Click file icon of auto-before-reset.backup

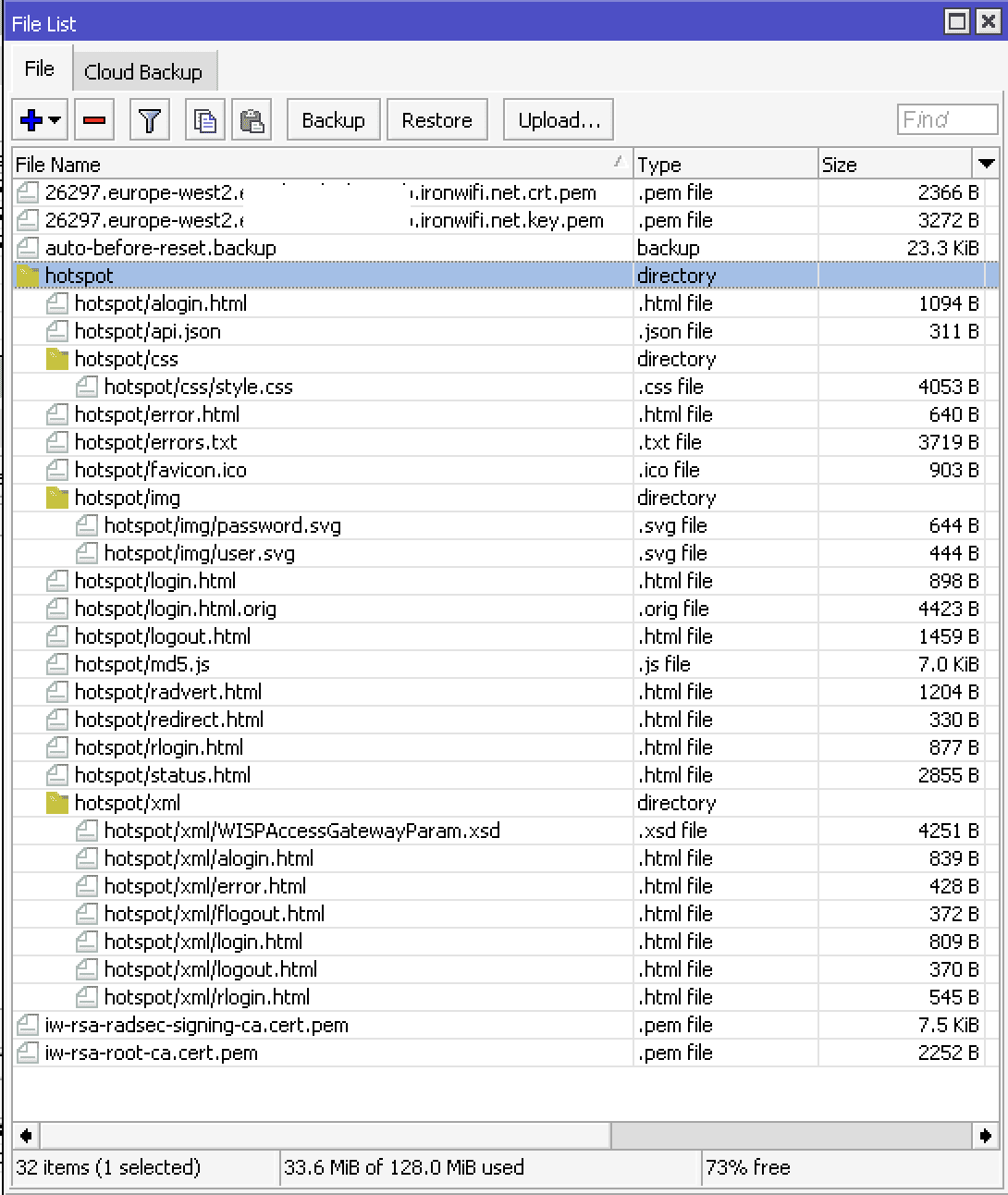(x=28, y=248)
